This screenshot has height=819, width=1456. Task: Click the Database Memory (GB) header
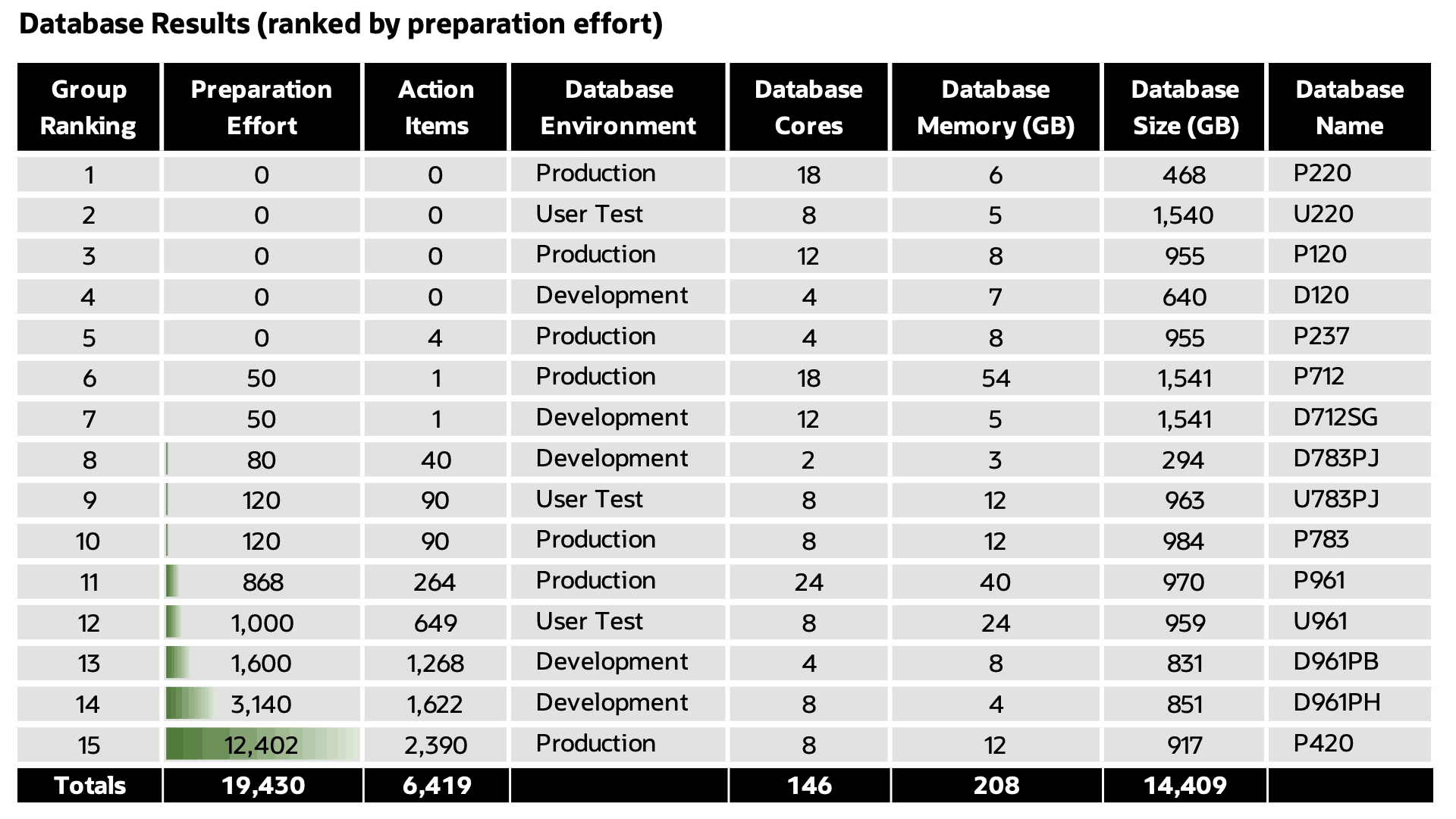pos(995,107)
